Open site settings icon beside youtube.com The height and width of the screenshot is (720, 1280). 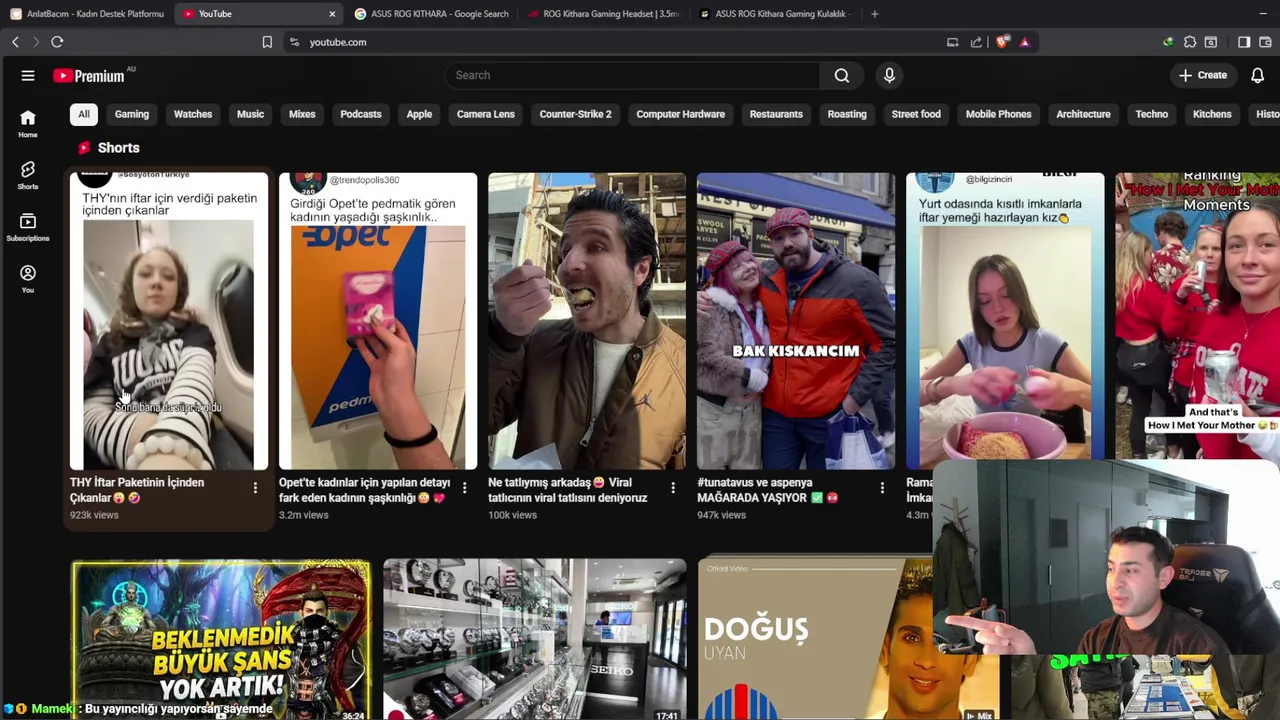point(294,42)
